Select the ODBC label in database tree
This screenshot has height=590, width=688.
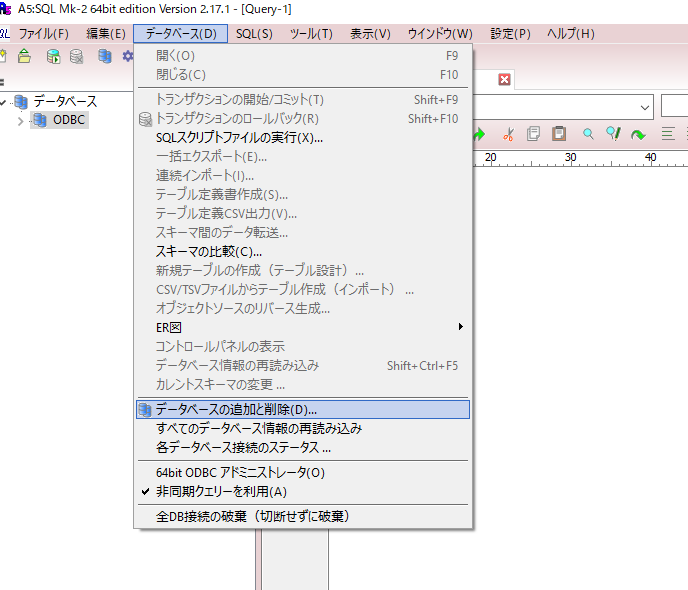69,120
